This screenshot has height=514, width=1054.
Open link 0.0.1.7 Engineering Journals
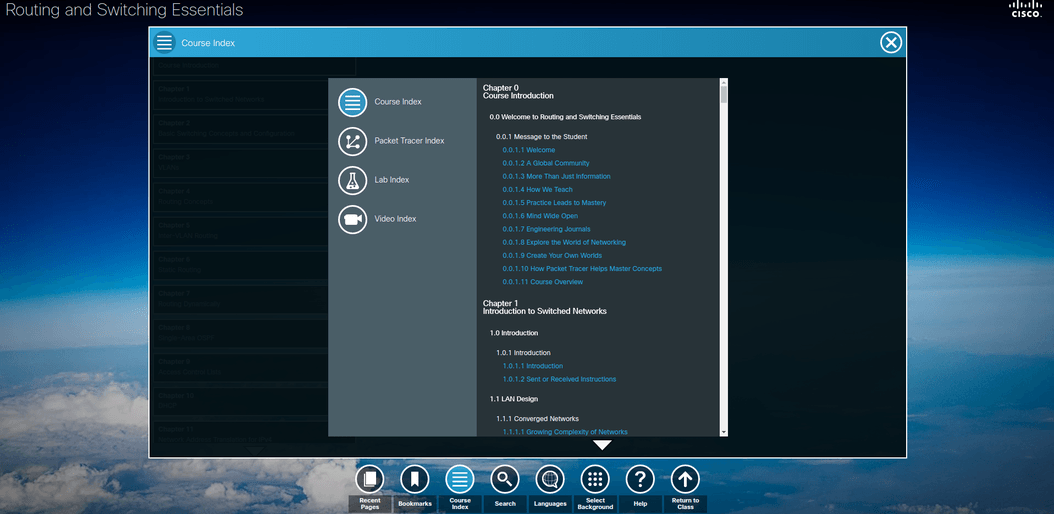tap(546, 229)
